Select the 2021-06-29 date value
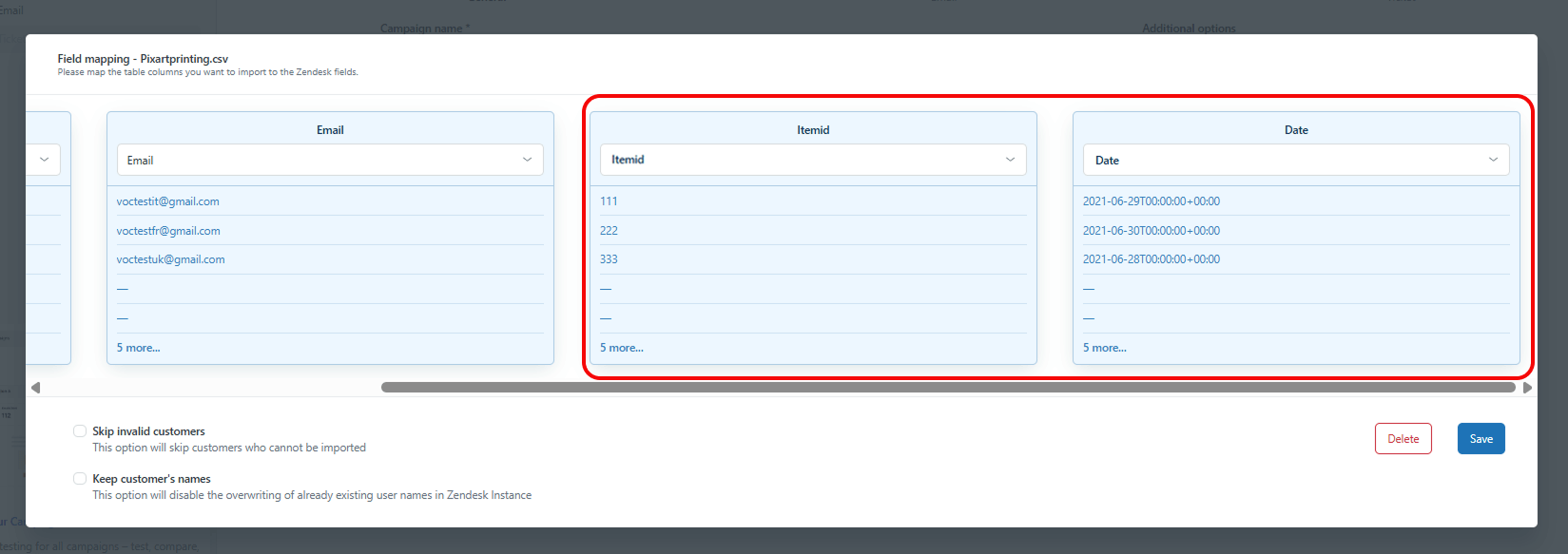The image size is (1568, 554). [1151, 201]
